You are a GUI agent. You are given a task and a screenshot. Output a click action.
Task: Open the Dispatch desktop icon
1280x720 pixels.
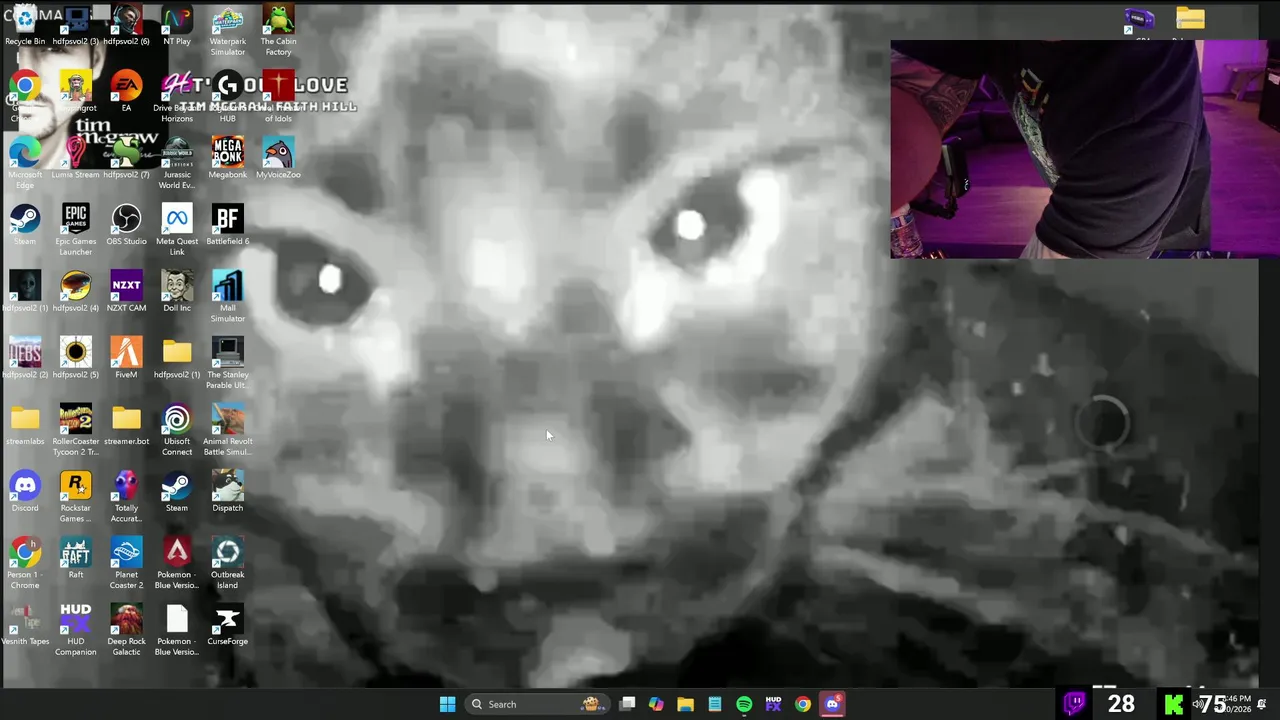tap(227, 492)
